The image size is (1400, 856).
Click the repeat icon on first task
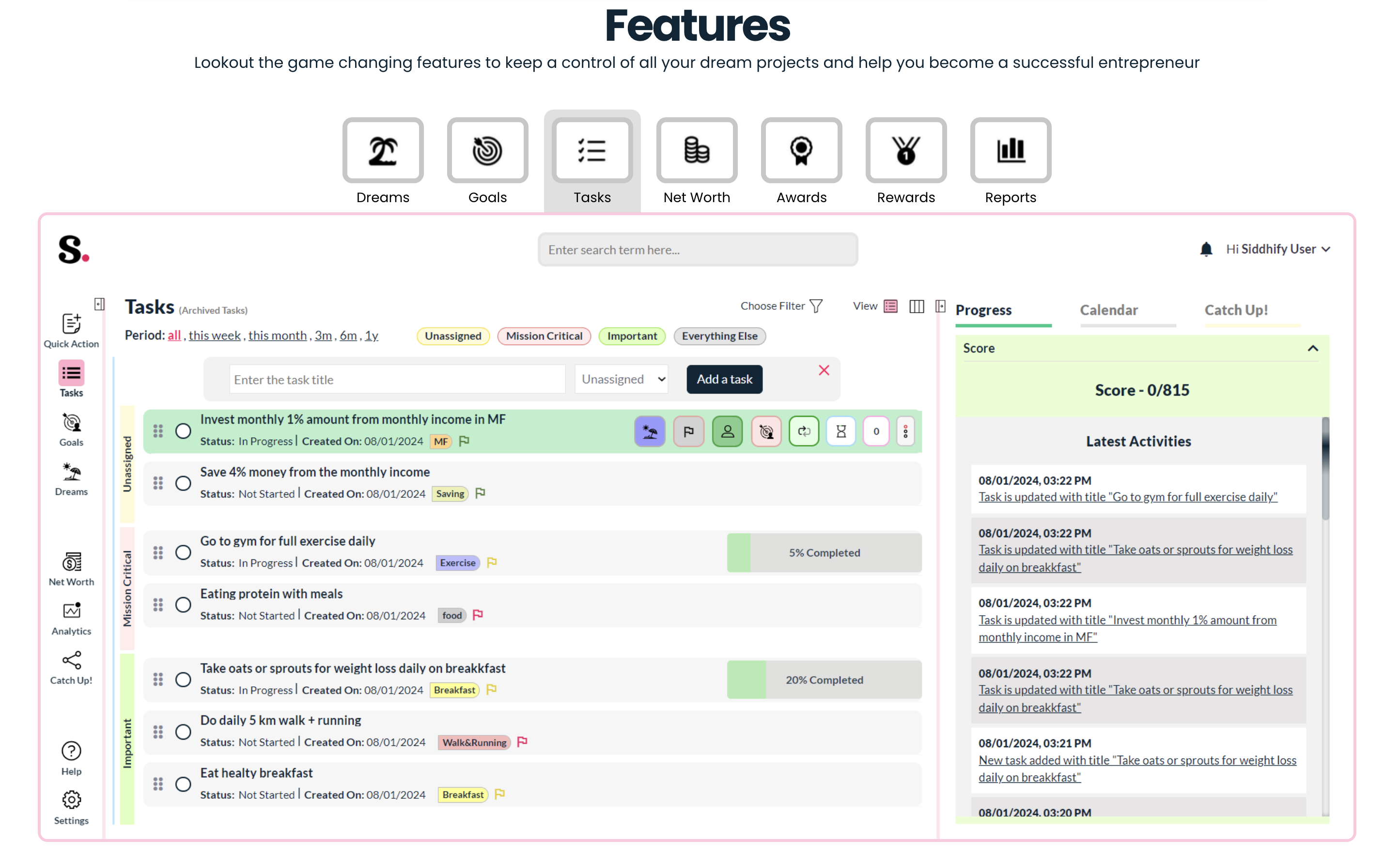tap(803, 431)
